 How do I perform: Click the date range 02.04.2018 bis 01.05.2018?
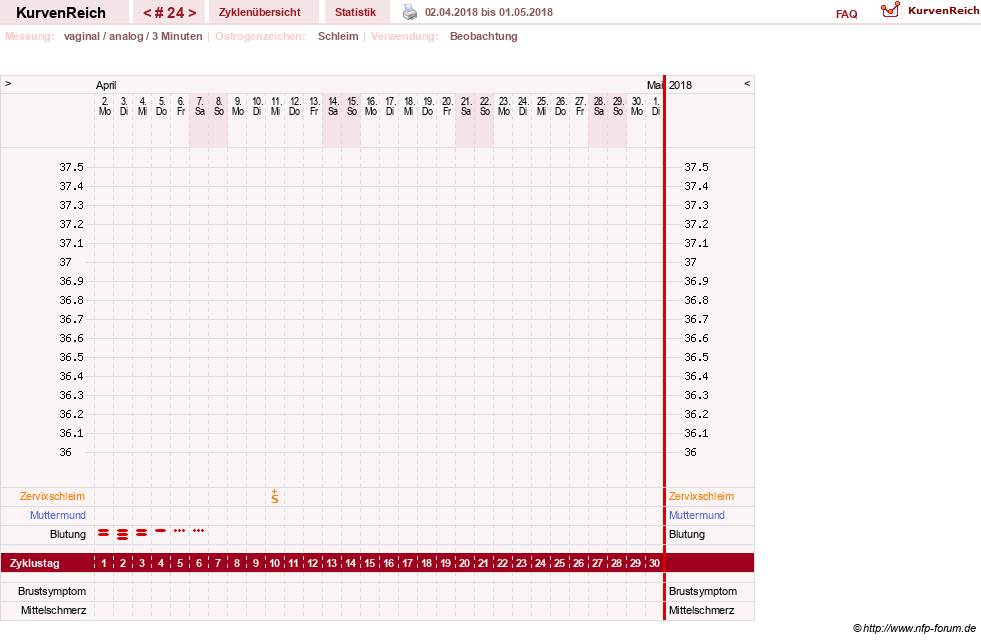pyautogui.click(x=489, y=12)
